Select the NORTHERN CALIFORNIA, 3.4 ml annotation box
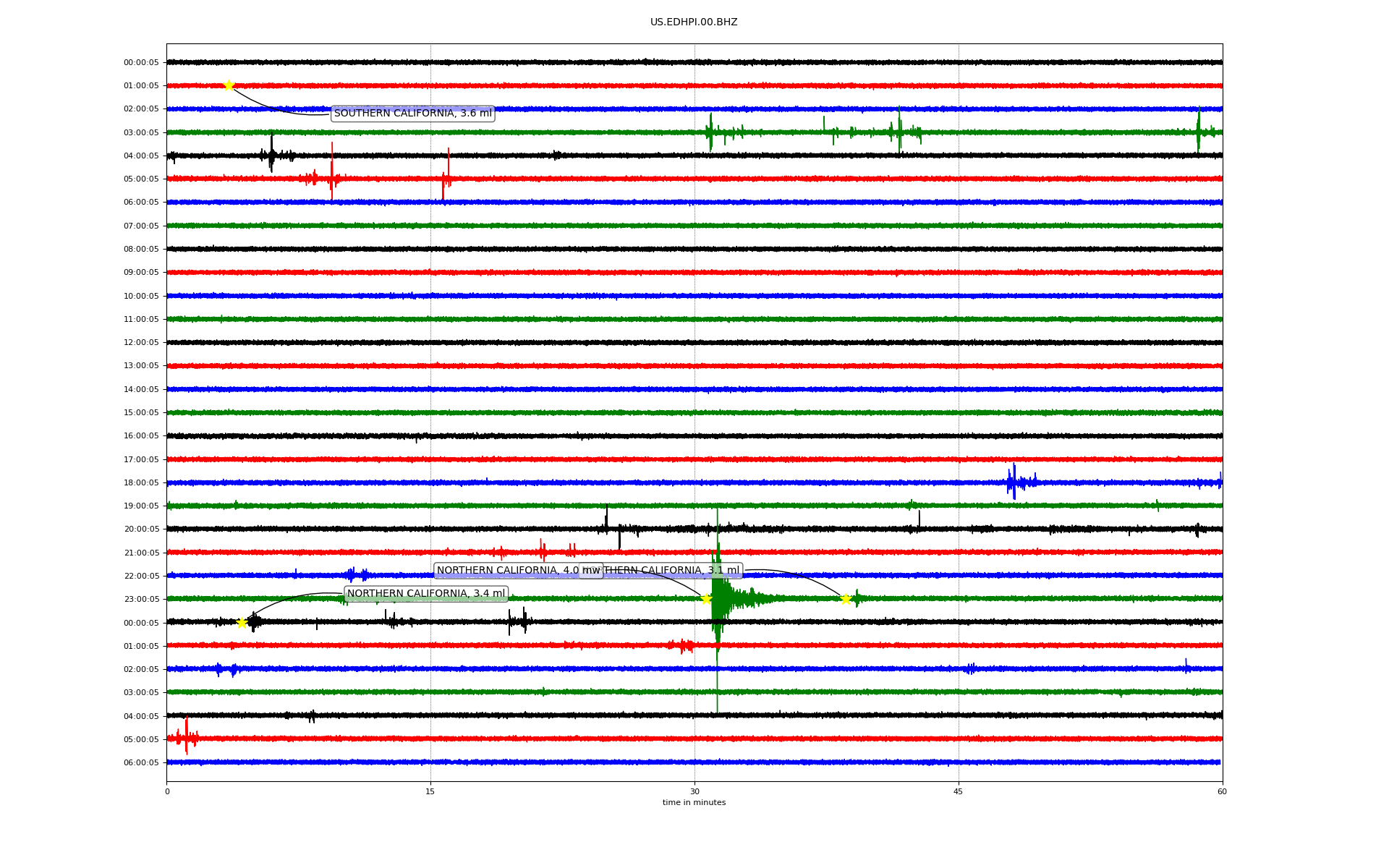The image size is (1389, 868). pyautogui.click(x=426, y=594)
